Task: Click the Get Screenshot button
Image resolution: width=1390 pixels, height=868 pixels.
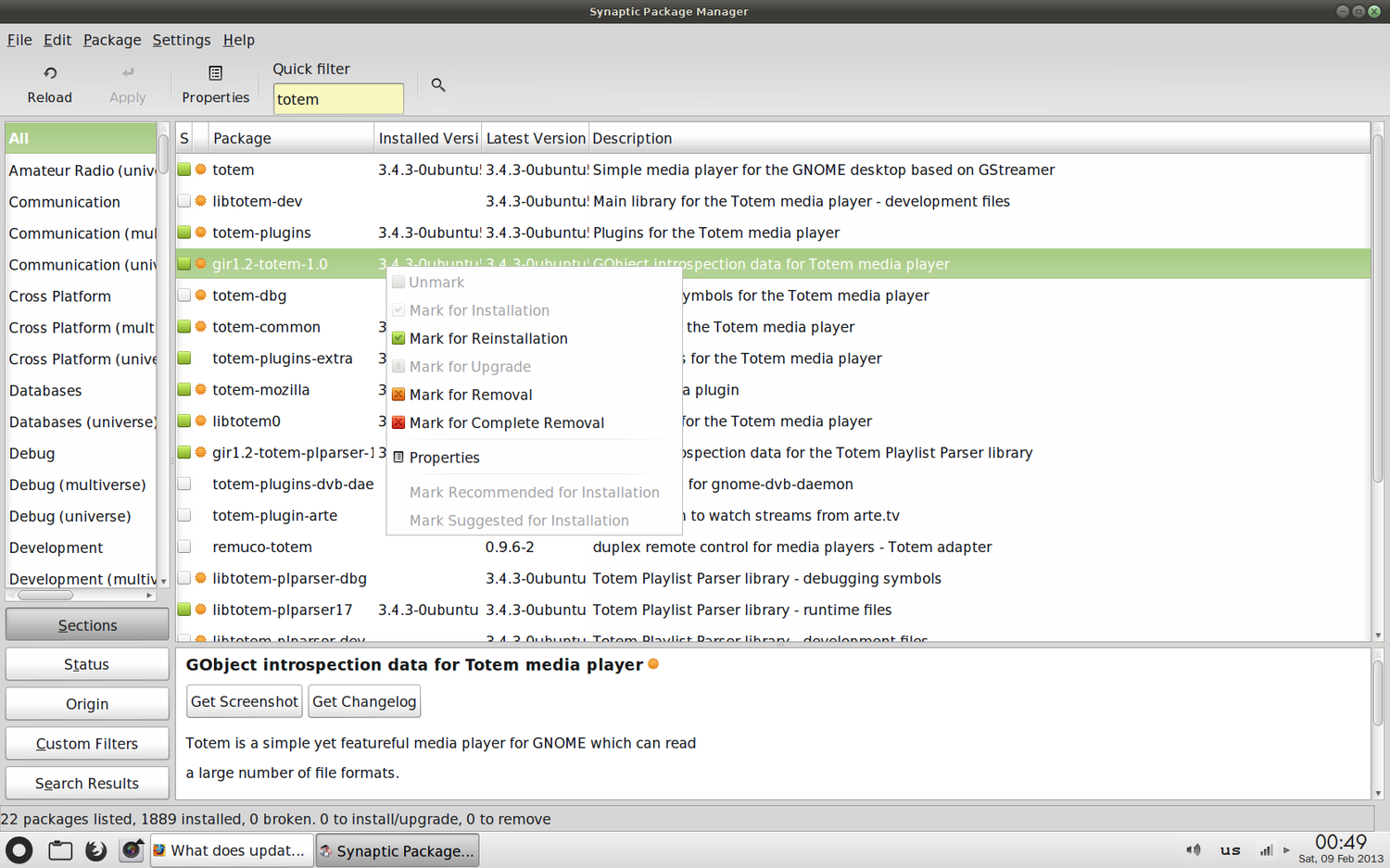Action: coord(245,701)
